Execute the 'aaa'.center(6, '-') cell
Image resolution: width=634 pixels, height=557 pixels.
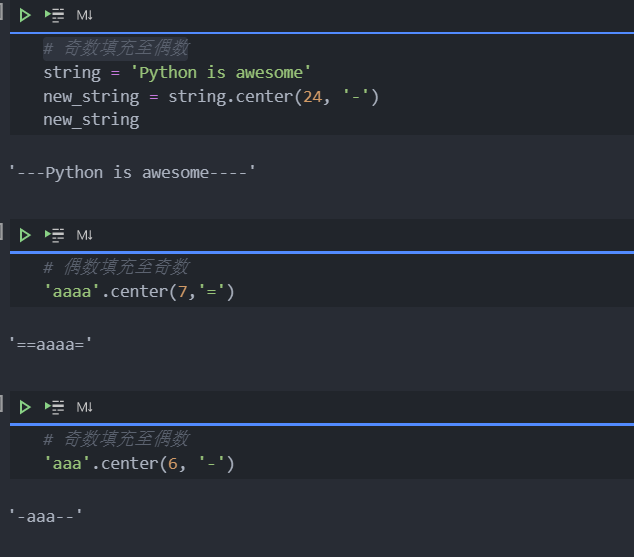pos(25,407)
